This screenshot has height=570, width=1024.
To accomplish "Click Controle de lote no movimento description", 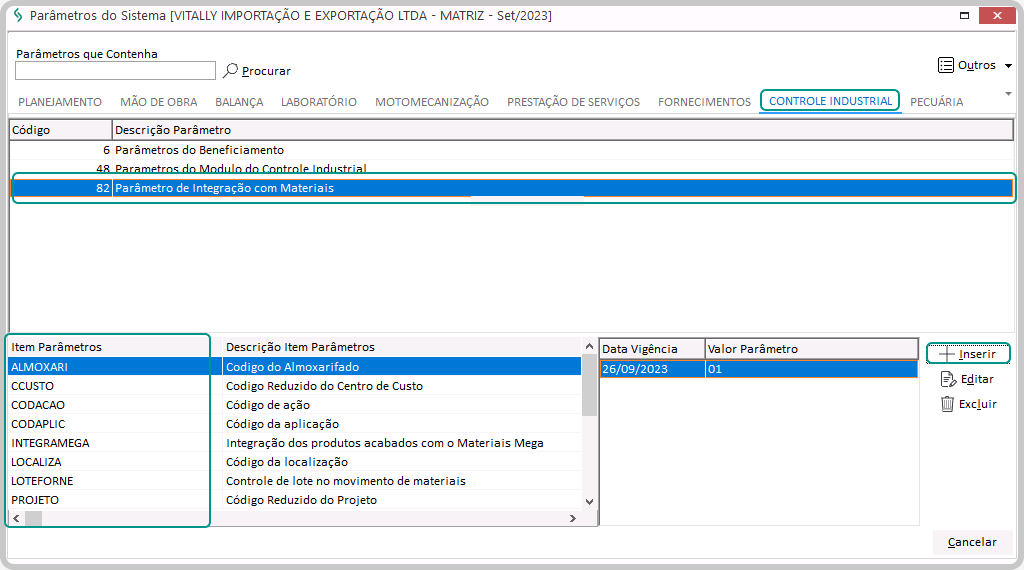I will pos(345,481).
